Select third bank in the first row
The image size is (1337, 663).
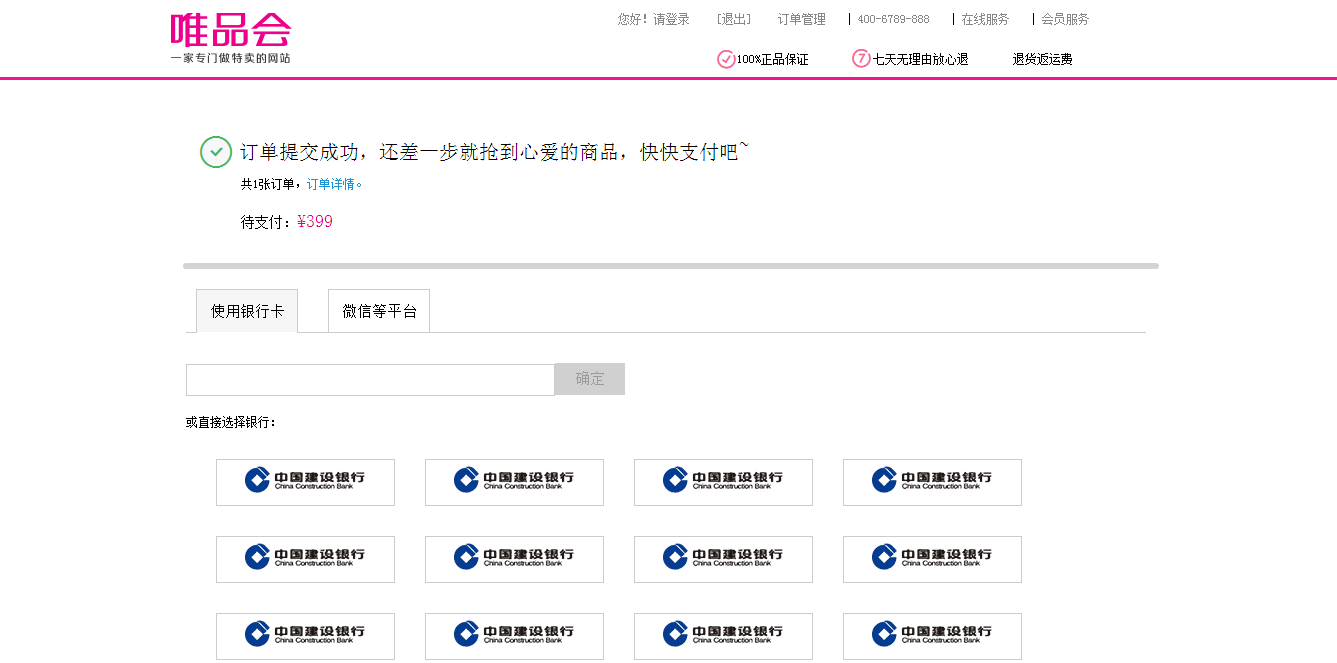click(723, 482)
